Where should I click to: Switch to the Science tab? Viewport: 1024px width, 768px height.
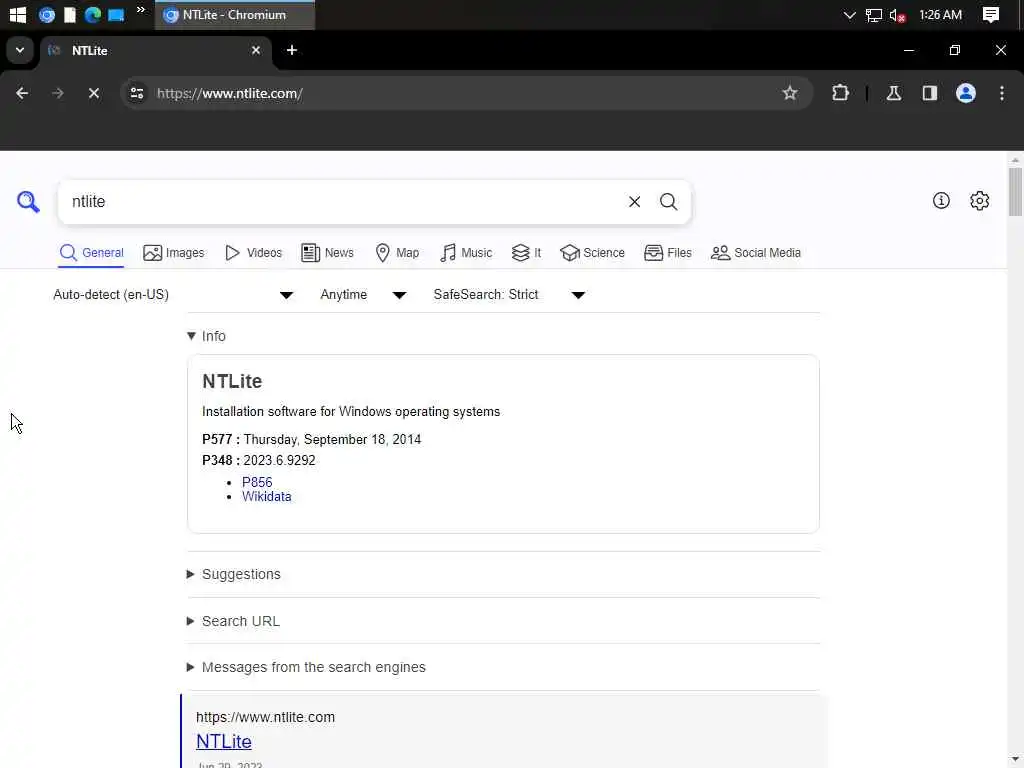click(592, 253)
